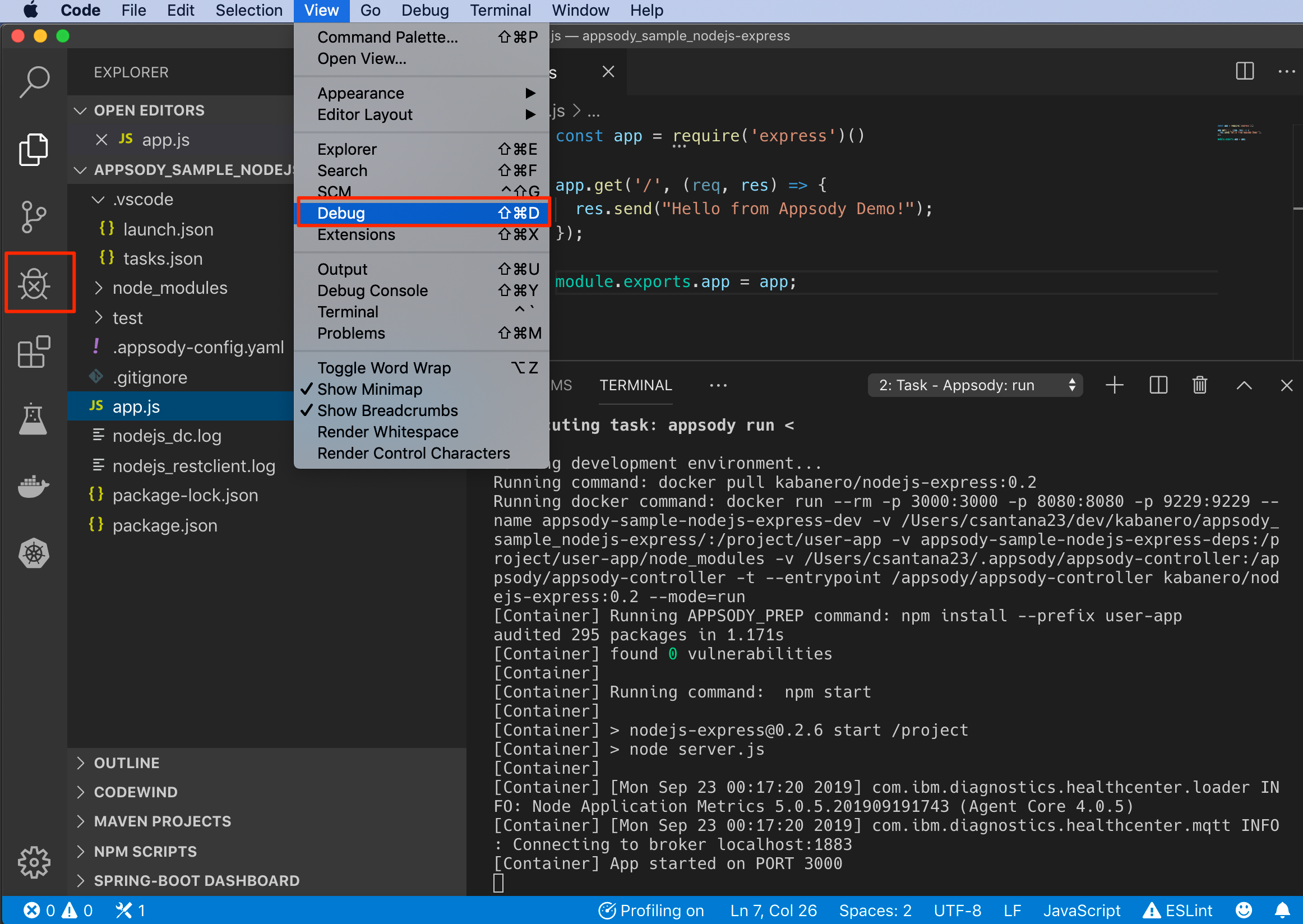This screenshot has width=1303, height=924.
Task: Toggle Show Minimap option
Action: 421,389
